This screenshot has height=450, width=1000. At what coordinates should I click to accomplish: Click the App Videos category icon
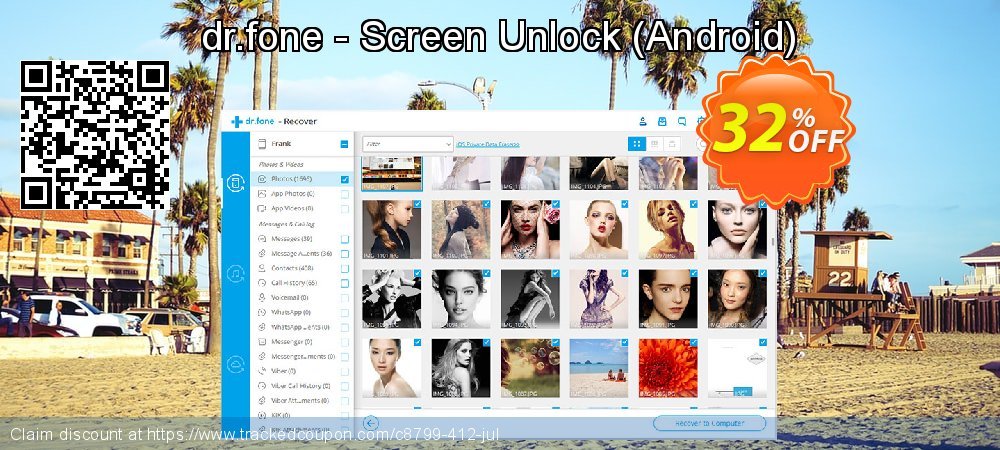tap(261, 208)
